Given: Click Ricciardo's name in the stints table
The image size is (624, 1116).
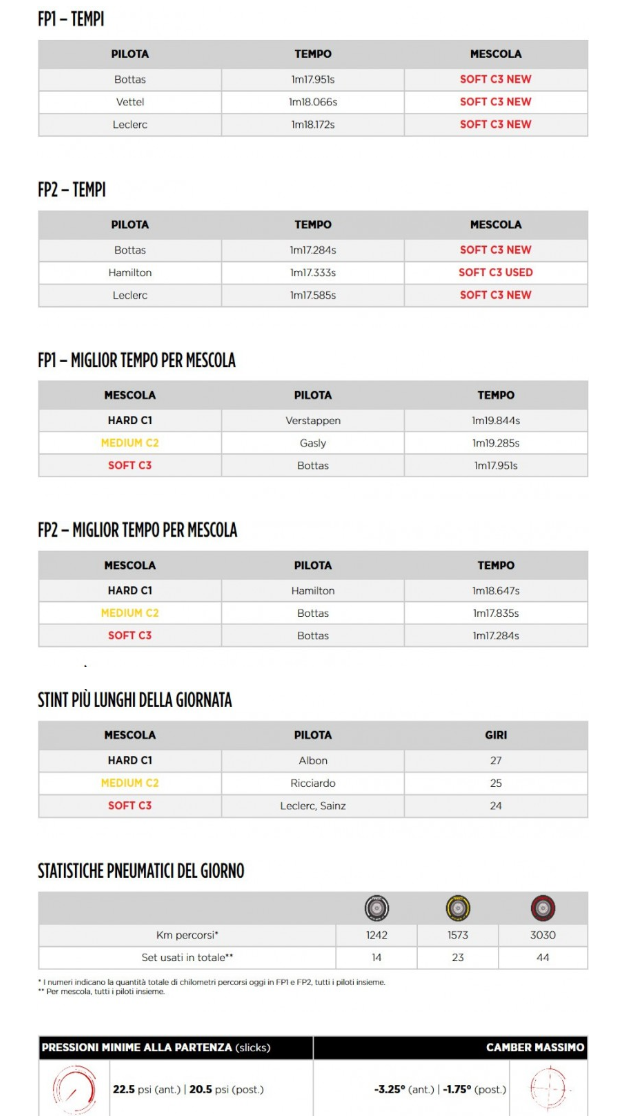Looking at the screenshot, I should tap(313, 783).
